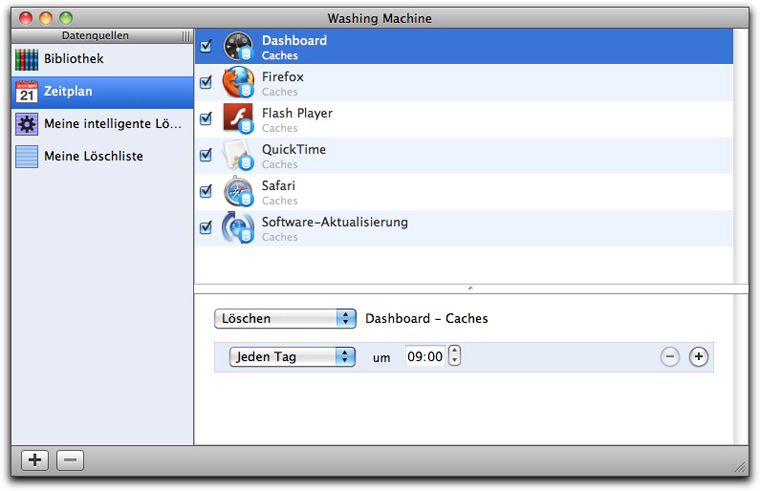
Task: Uncheck the Dashboard Caches checkbox
Action: coord(206,46)
